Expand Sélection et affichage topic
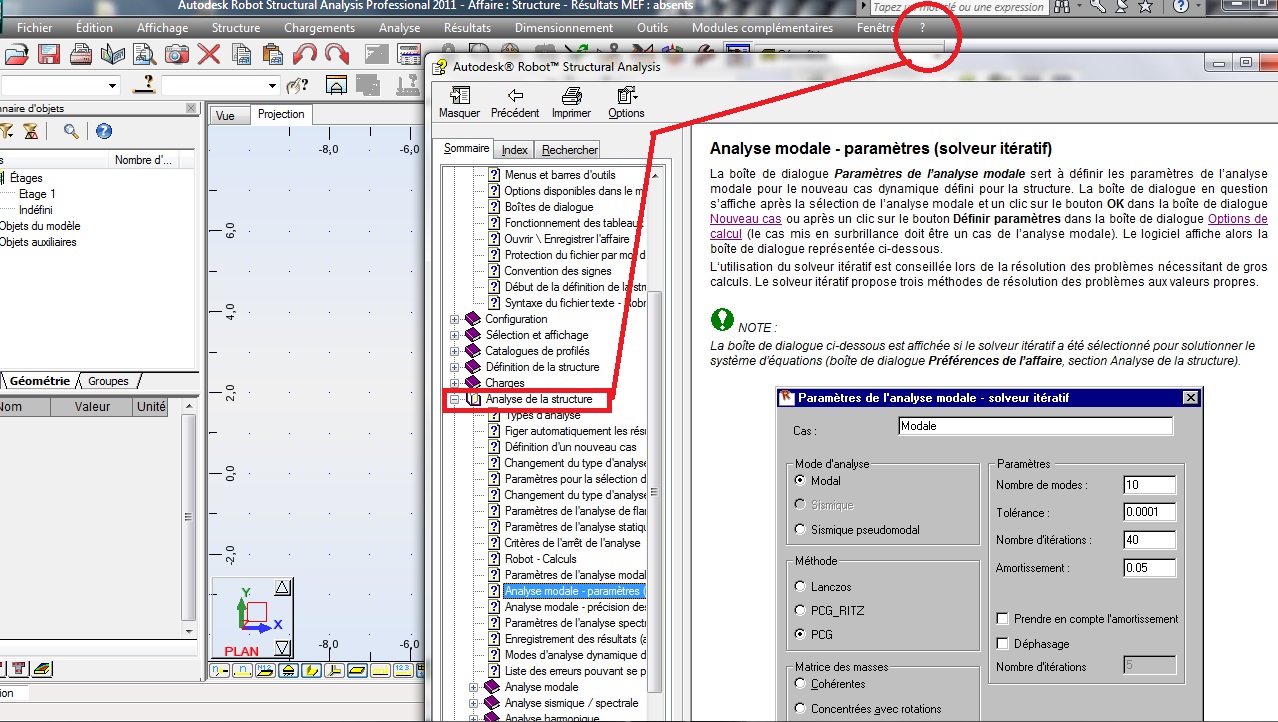This screenshot has width=1278, height=722. (x=455, y=335)
